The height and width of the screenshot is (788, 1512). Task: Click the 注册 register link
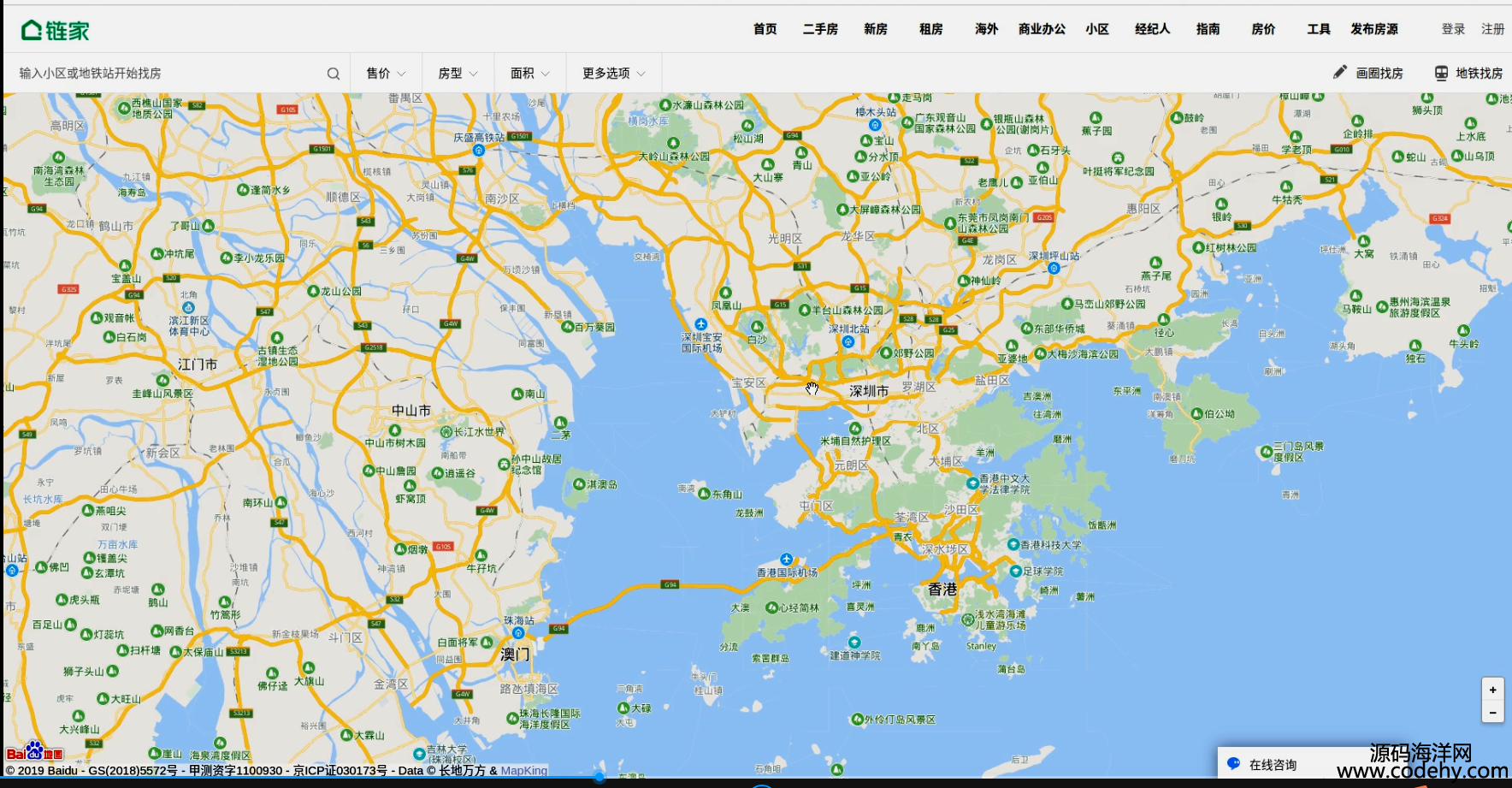tap(1493, 29)
